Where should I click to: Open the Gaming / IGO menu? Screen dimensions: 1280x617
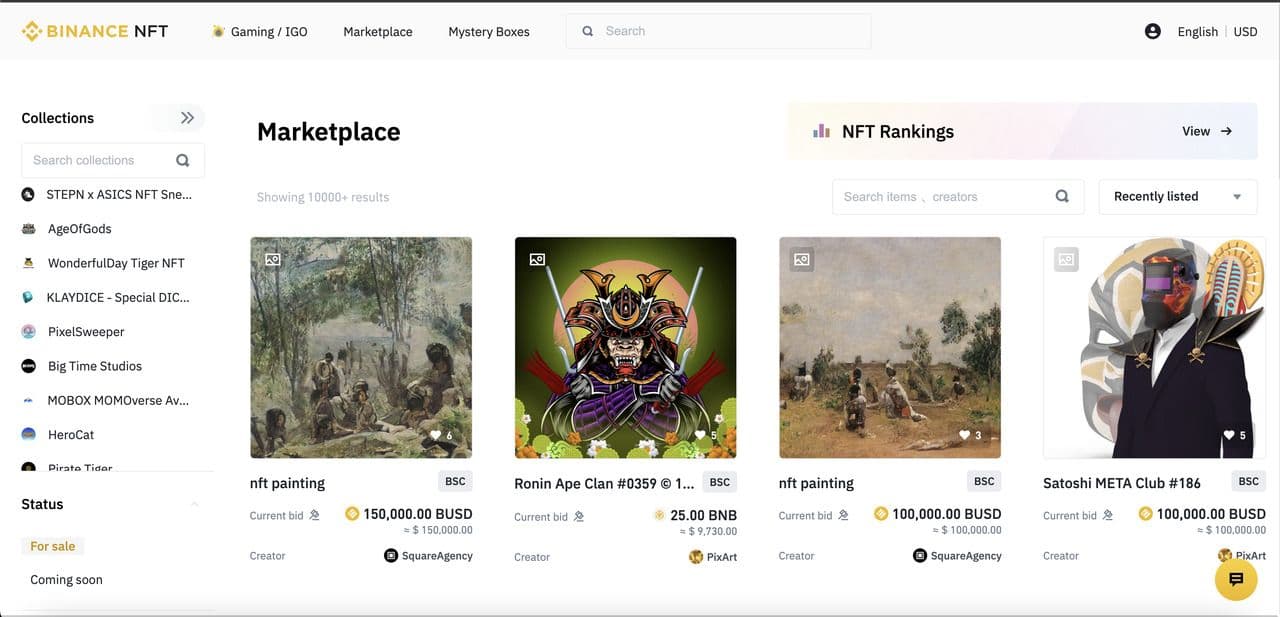(x=260, y=31)
